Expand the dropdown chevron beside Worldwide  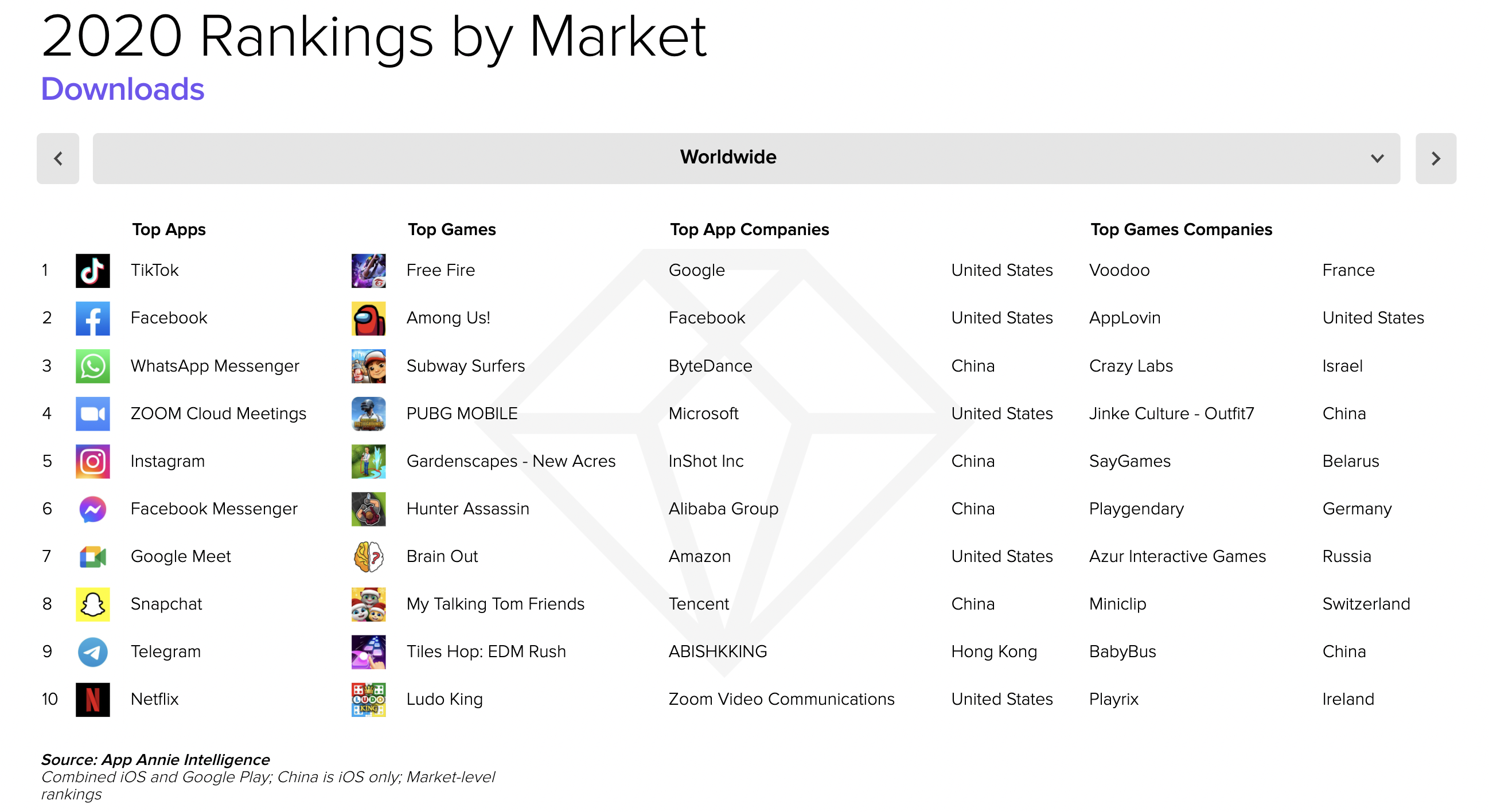(1377, 158)
